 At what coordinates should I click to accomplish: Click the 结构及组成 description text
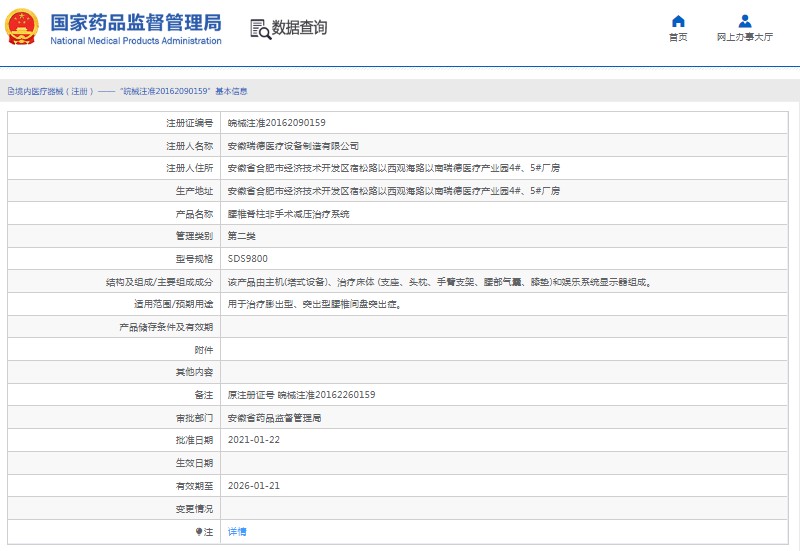(x=439, y=282)
